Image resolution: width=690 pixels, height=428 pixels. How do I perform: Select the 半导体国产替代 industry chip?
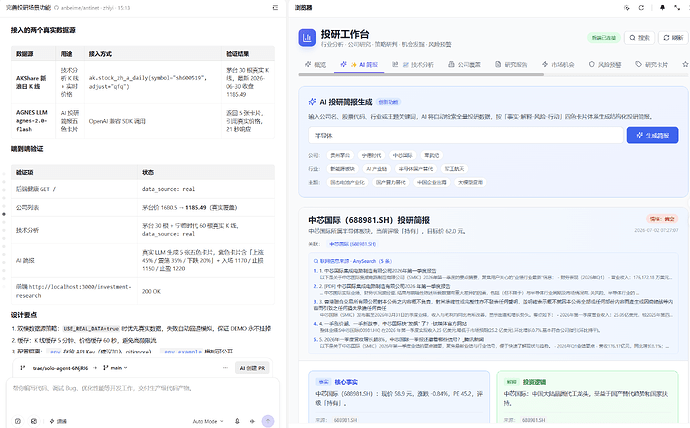pos(416,169)
